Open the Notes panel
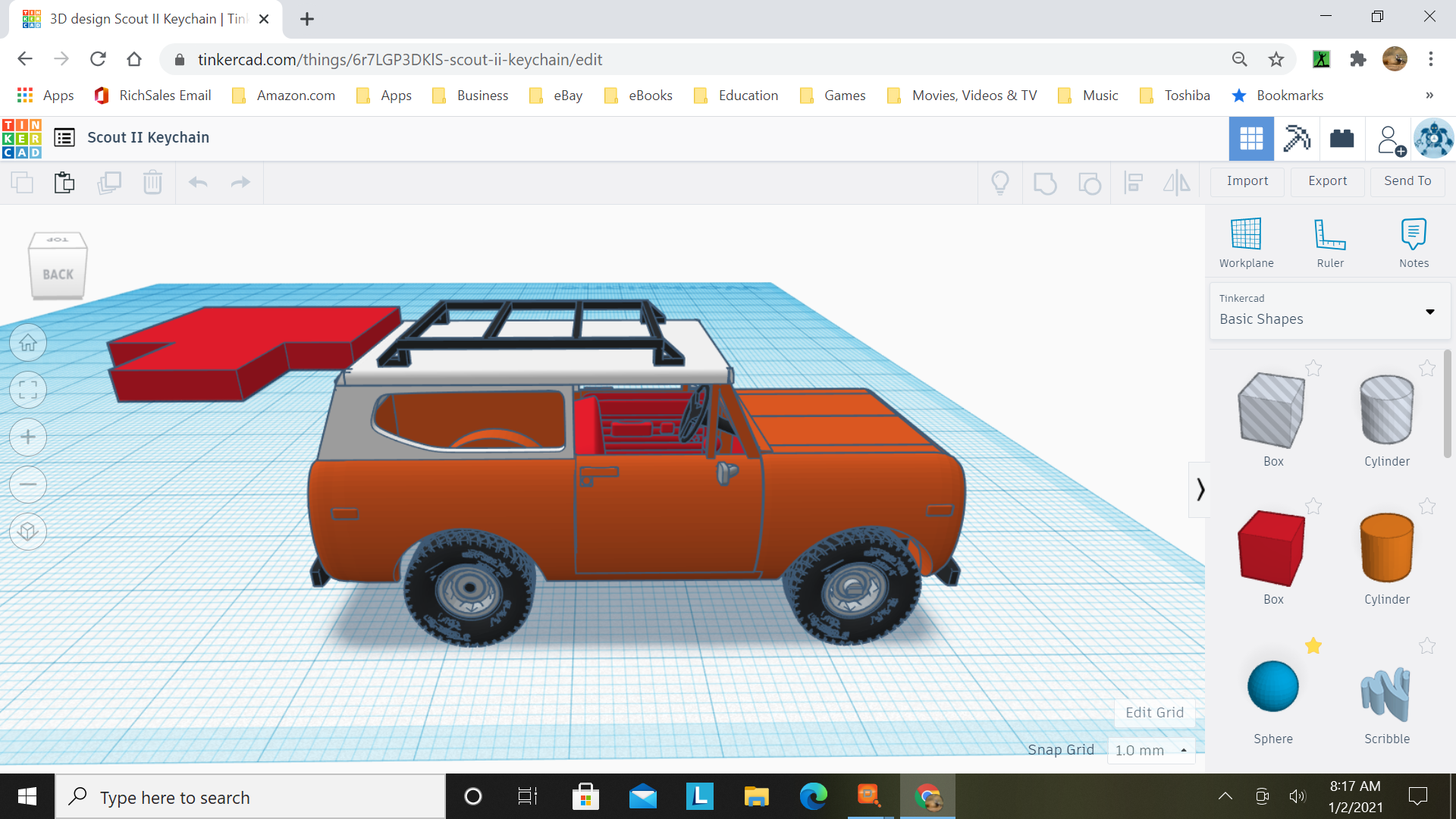Screen dimensions: 1456x819 (x=1413, y=241)
